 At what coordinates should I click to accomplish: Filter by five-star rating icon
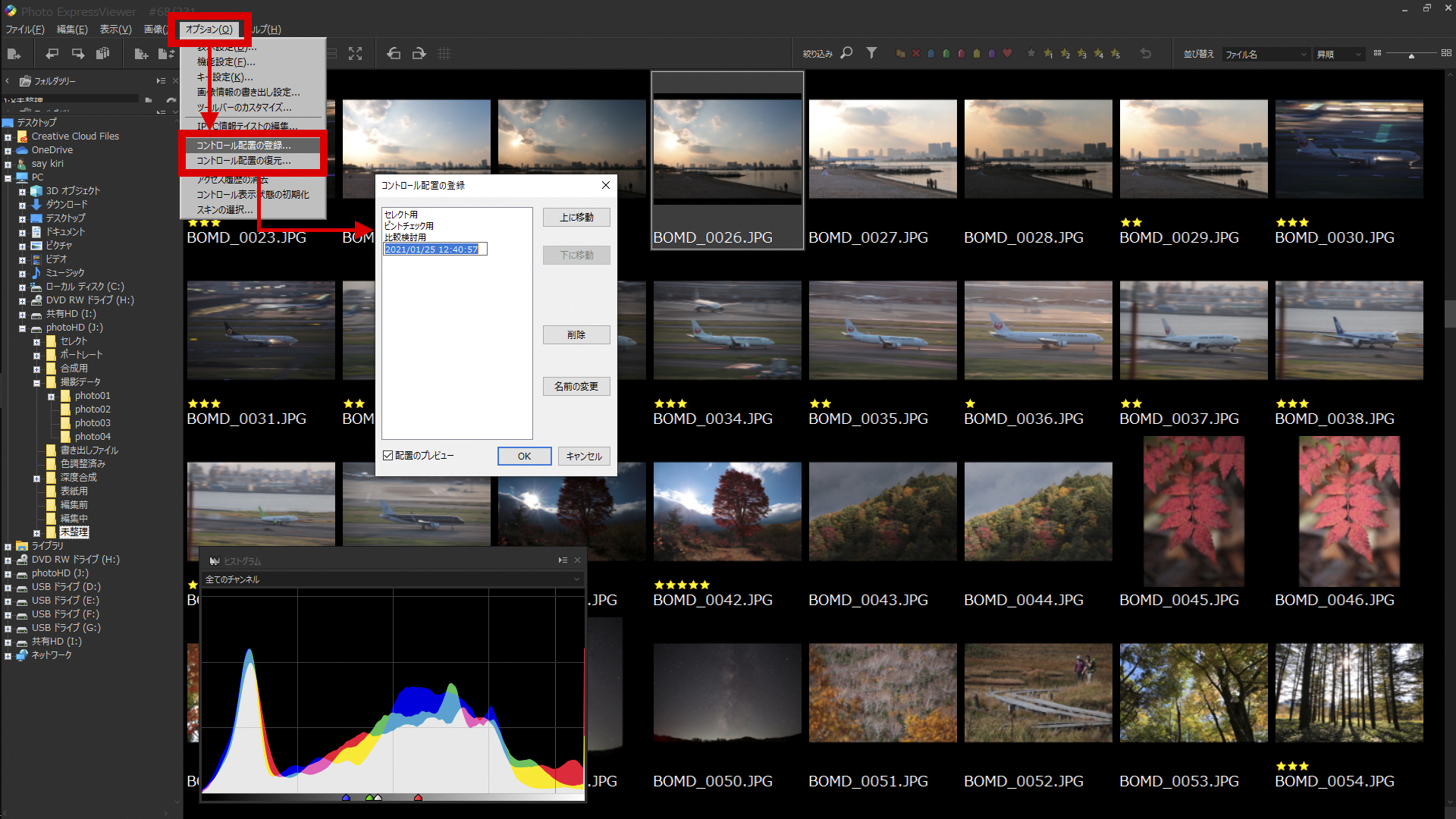pos(1115,54)
